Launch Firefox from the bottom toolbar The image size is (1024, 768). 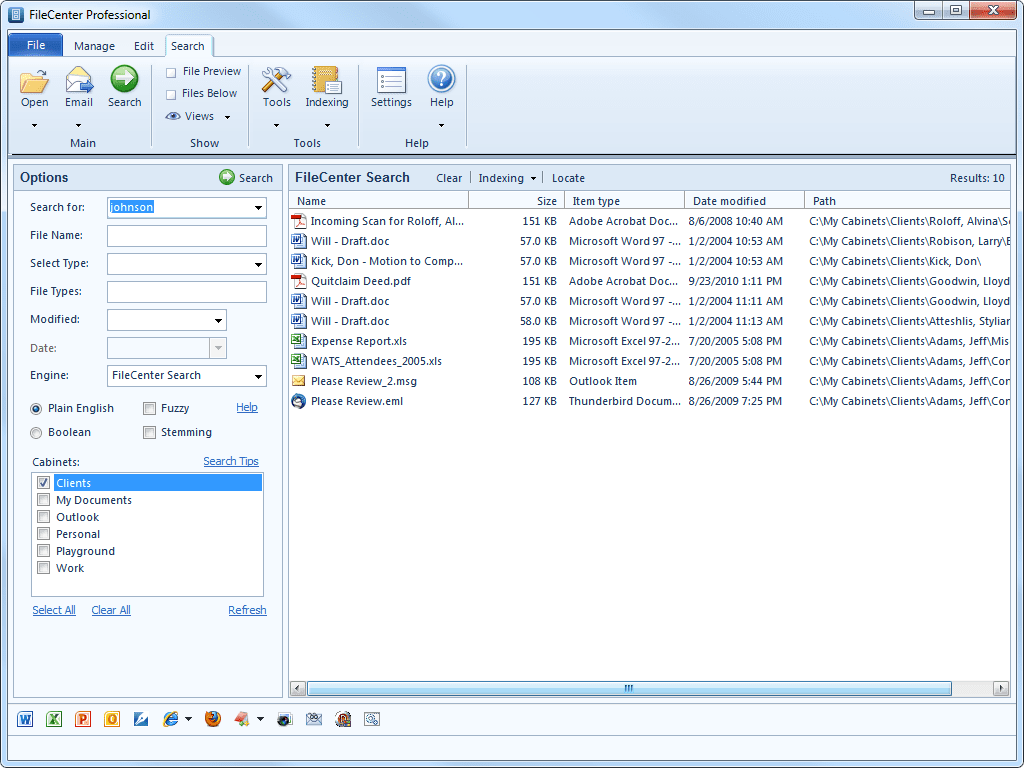coord(213,719)
